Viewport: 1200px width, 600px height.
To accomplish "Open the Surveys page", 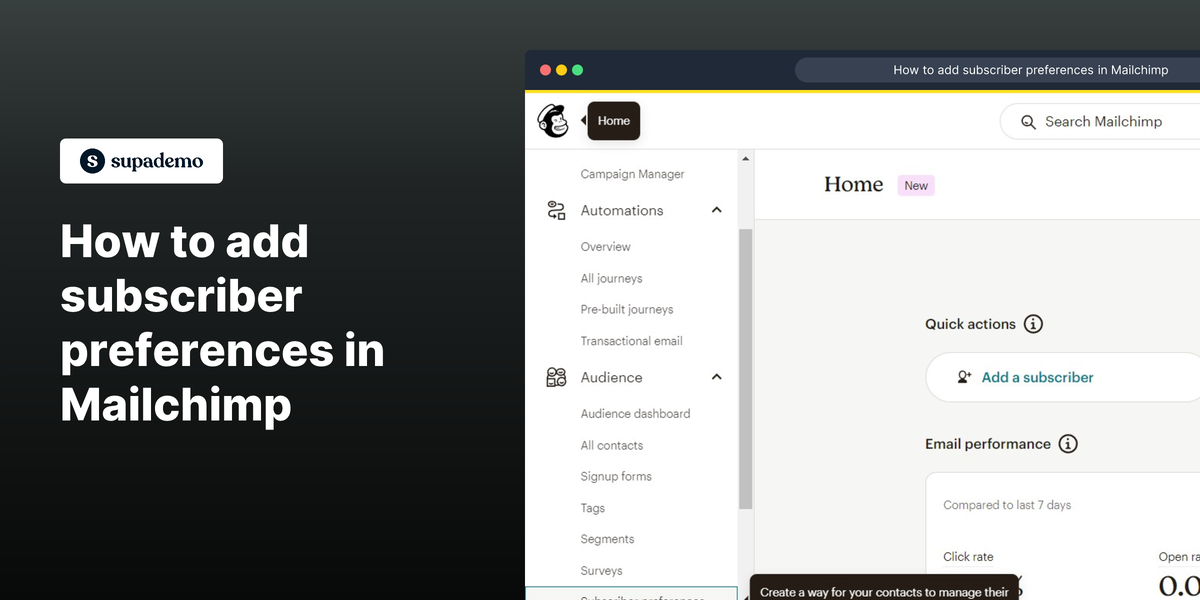I will (x=601, y=570).
